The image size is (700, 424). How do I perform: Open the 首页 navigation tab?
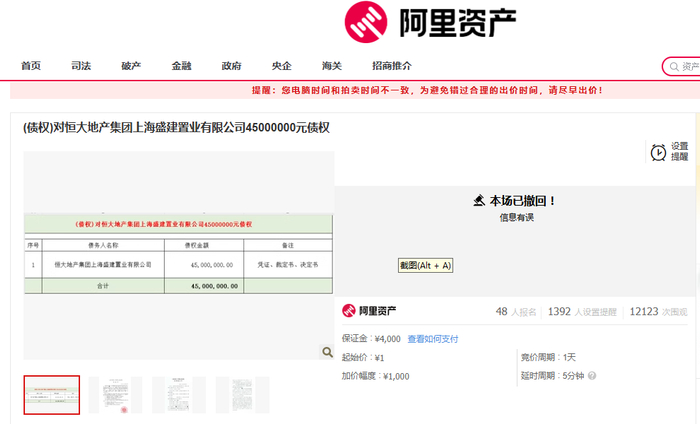coord(31,66)
